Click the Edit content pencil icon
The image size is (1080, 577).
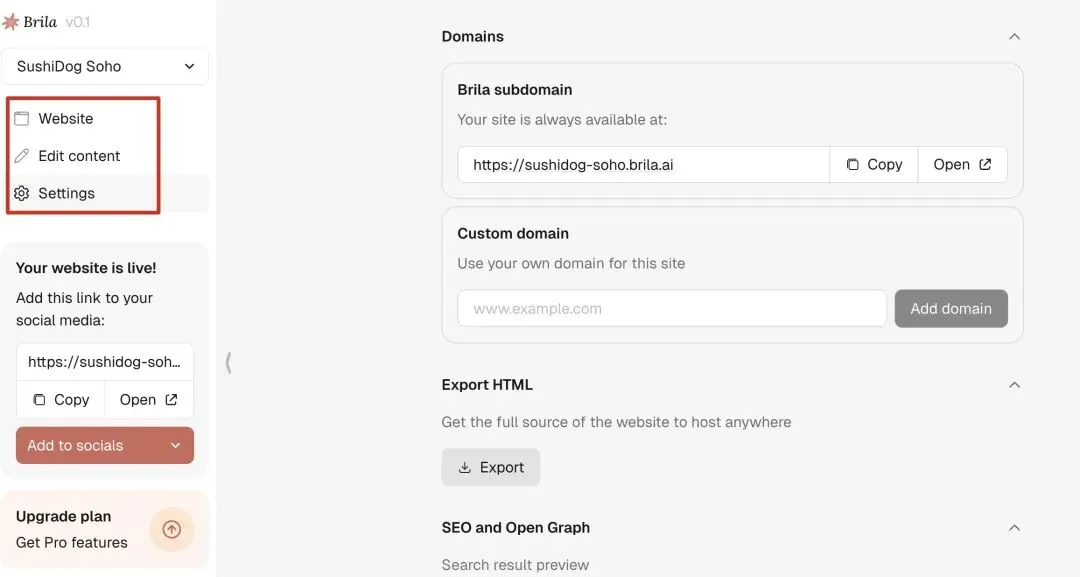pyautogui.click(x=22, y=156)
